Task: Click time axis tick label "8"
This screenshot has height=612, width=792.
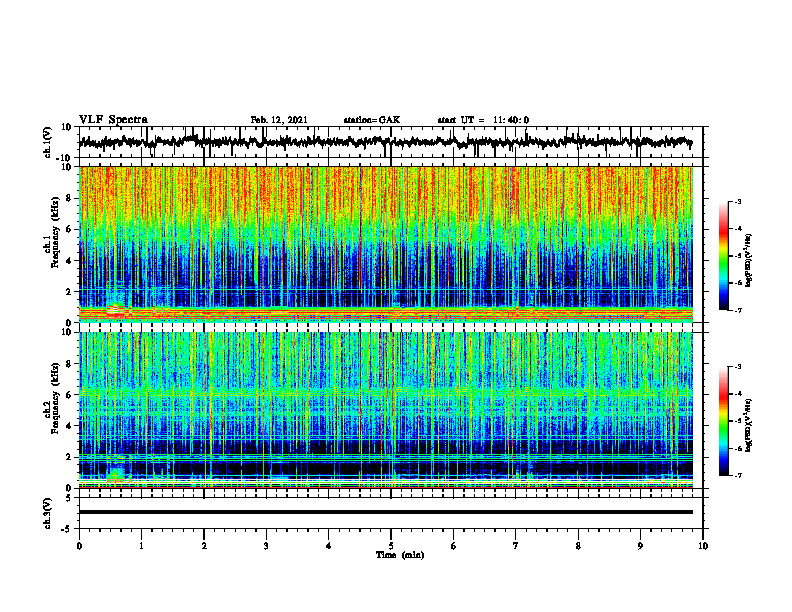Action: 578,546
